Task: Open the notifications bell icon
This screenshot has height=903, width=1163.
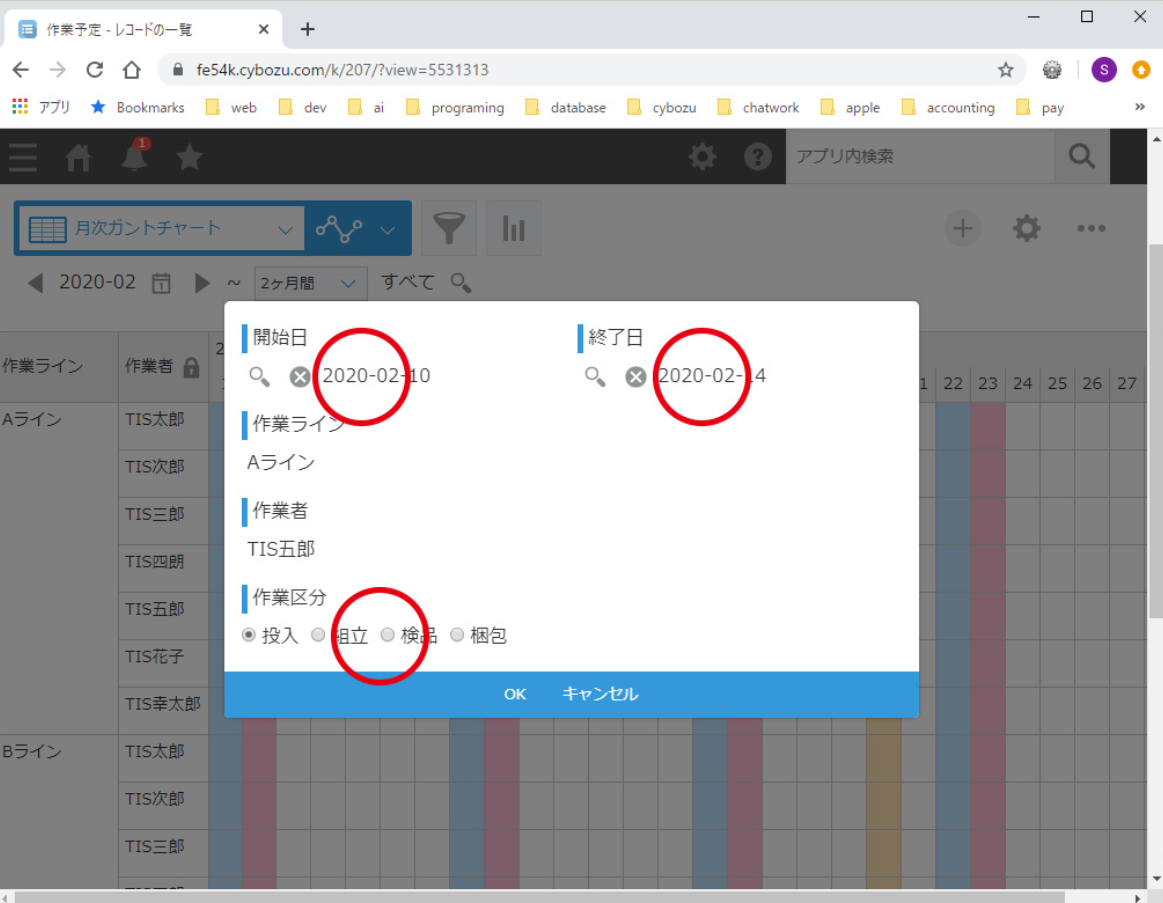Action: pos(134,157)
